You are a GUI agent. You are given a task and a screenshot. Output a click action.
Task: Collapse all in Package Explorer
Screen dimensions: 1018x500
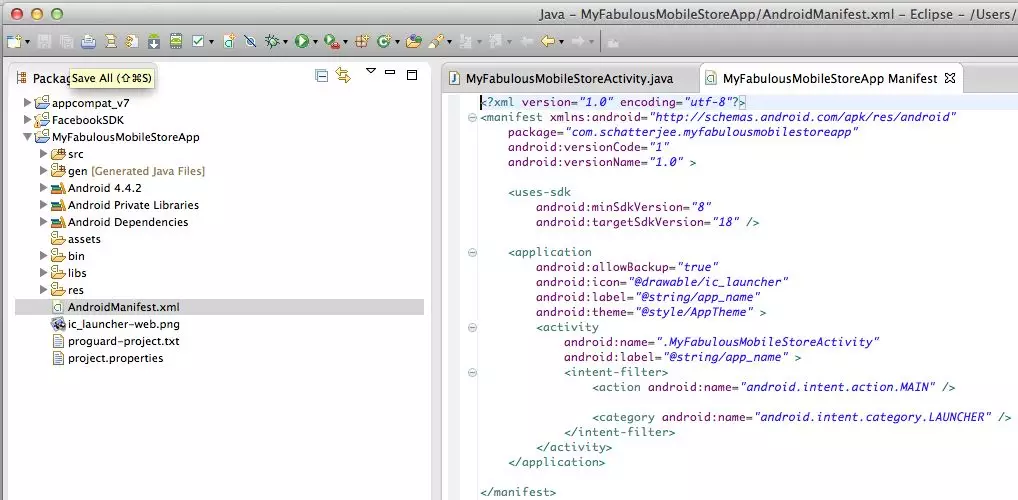[x=321, y=75]
